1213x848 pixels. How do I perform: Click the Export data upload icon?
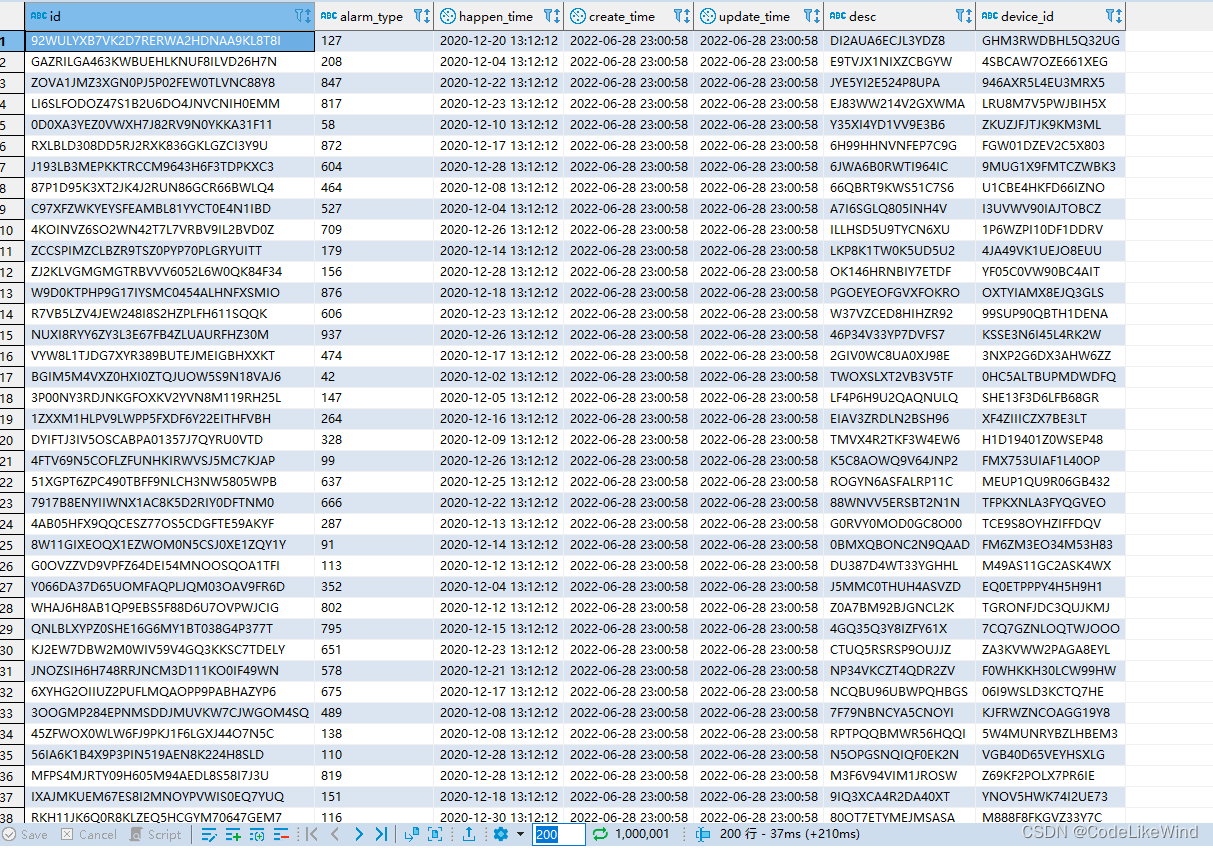pyautogui.click(x=469, y=834)
